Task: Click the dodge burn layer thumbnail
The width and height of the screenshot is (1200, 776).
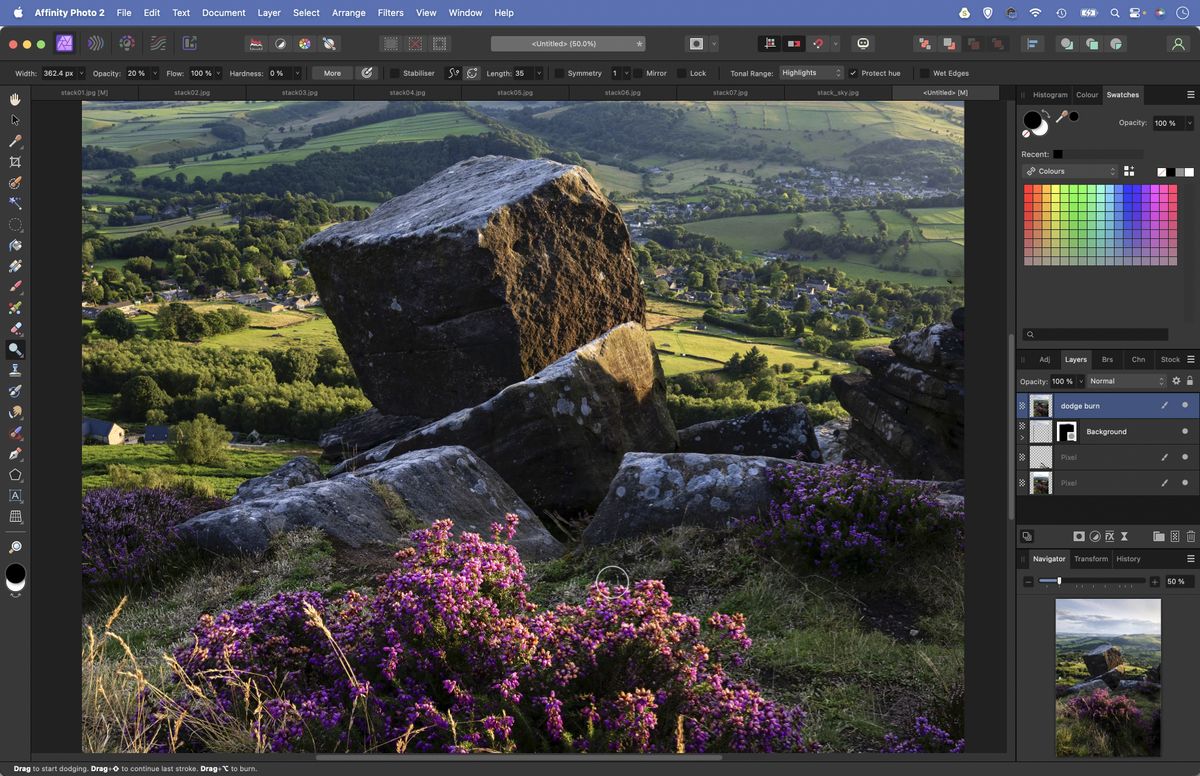Action: [1041, 405]
